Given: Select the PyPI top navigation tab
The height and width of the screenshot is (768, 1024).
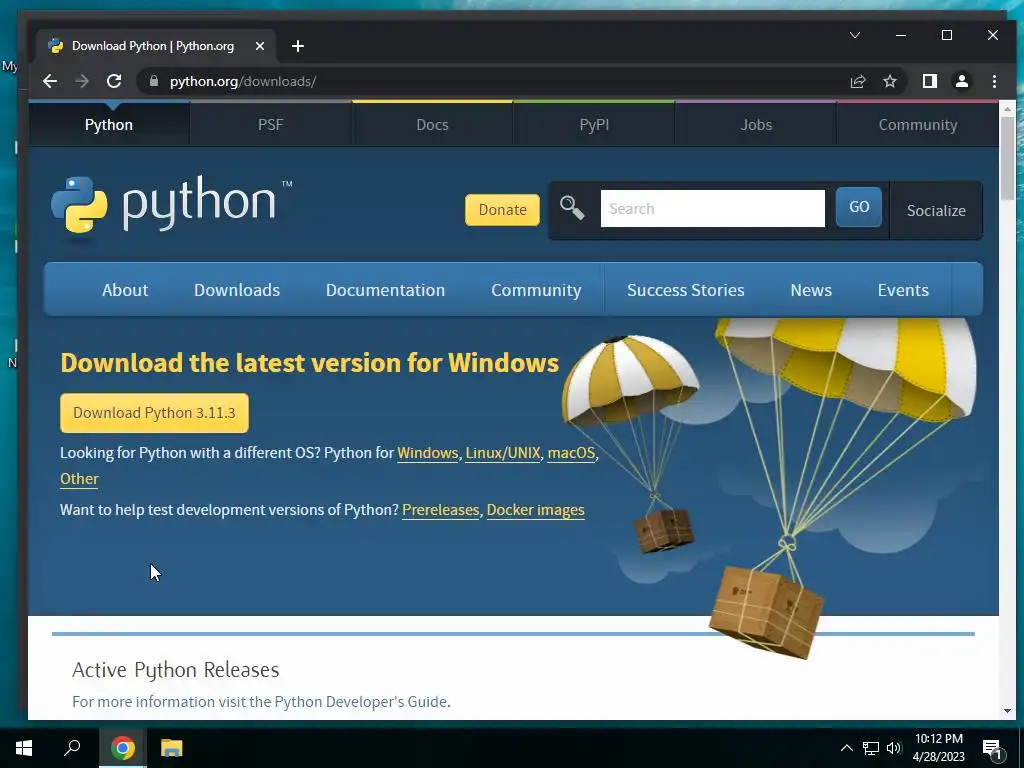Looking at the screenshot, I should tap(594, 125).
